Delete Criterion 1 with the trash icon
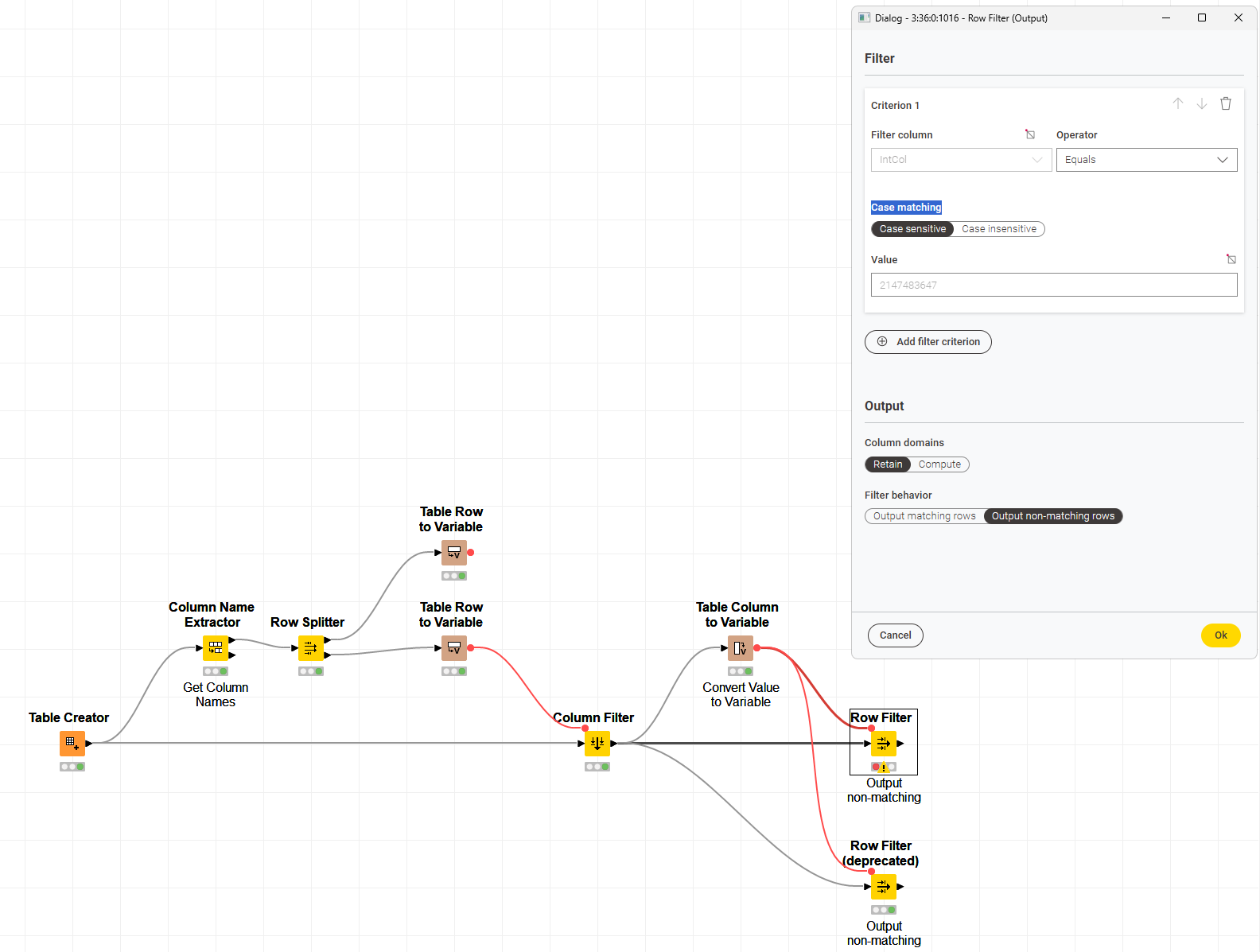The height and width of the screenshot is (952, 1260). coord(1226,104)
